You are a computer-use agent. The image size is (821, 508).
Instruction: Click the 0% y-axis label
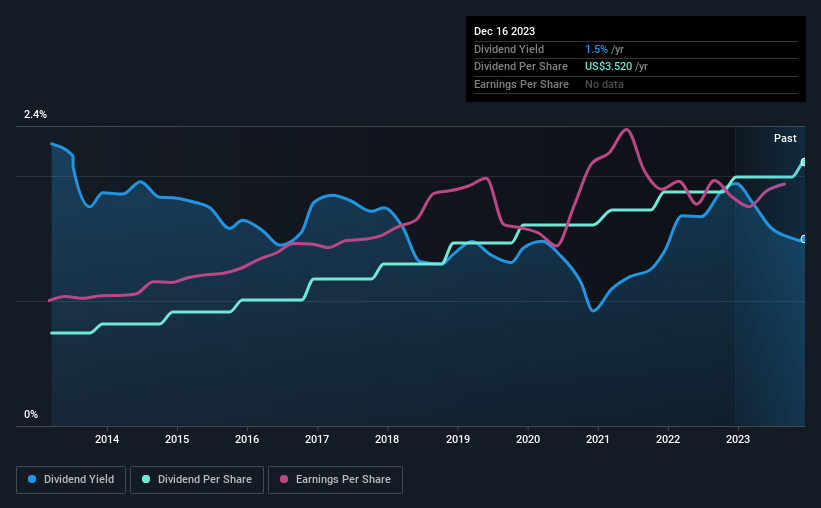31,414
